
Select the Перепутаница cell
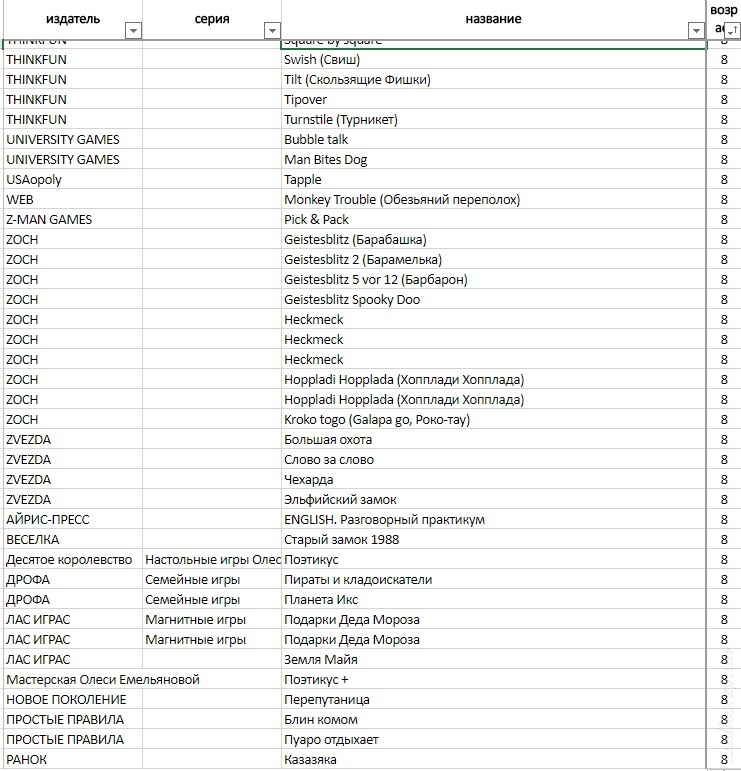pos(494,700)
